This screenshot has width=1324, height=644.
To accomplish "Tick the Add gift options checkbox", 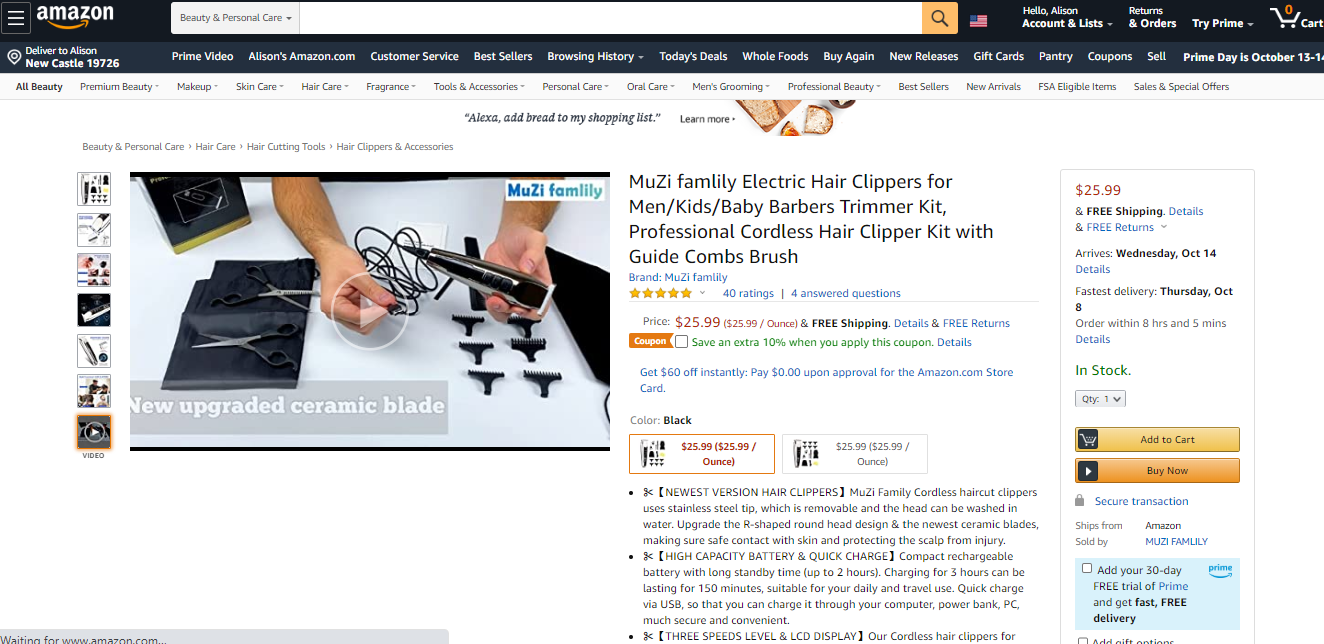I will coord(1083,641).
